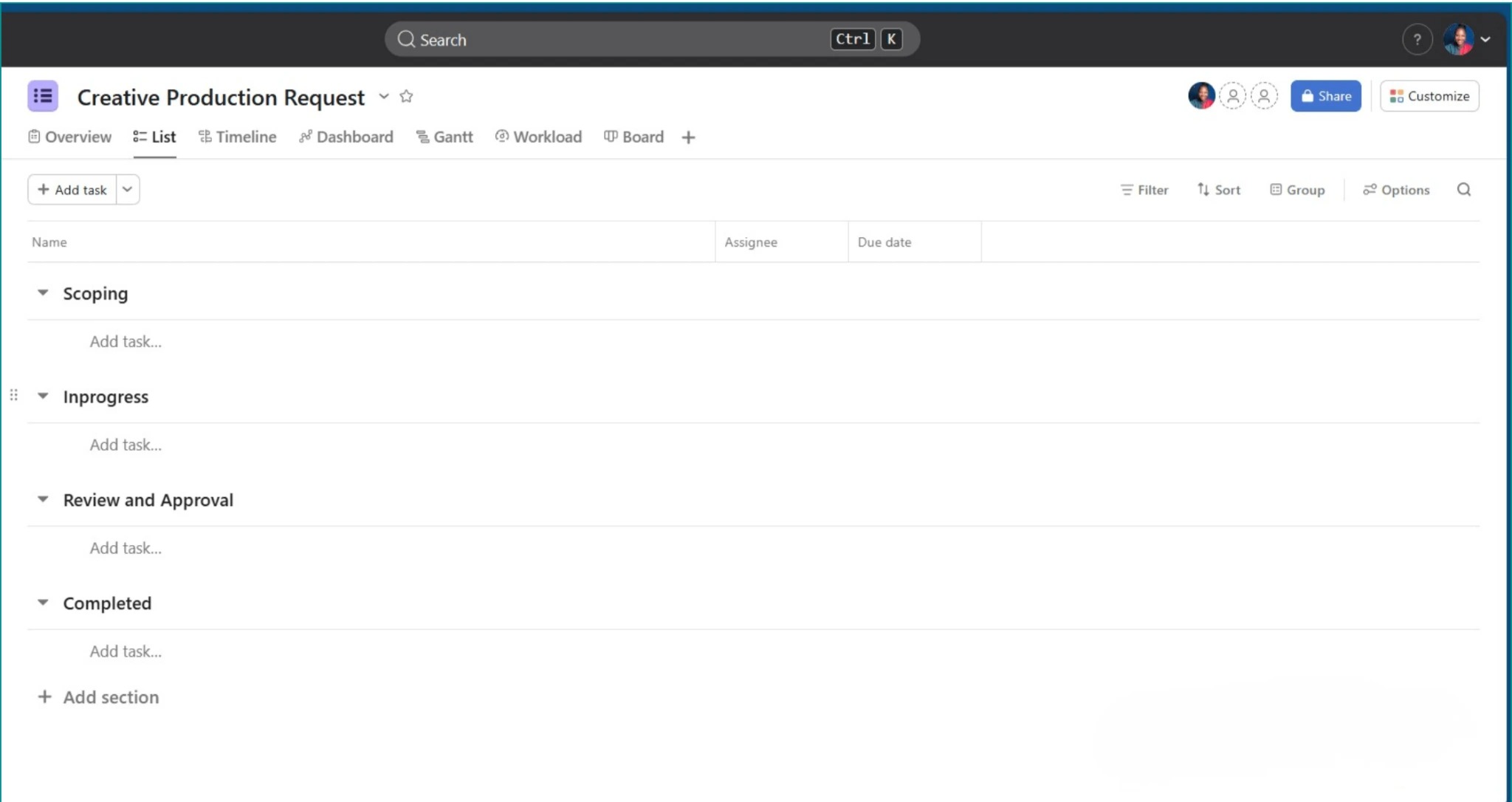Open the project member's avatar photo
The image size is (1512, 802).
point(1201,96)
